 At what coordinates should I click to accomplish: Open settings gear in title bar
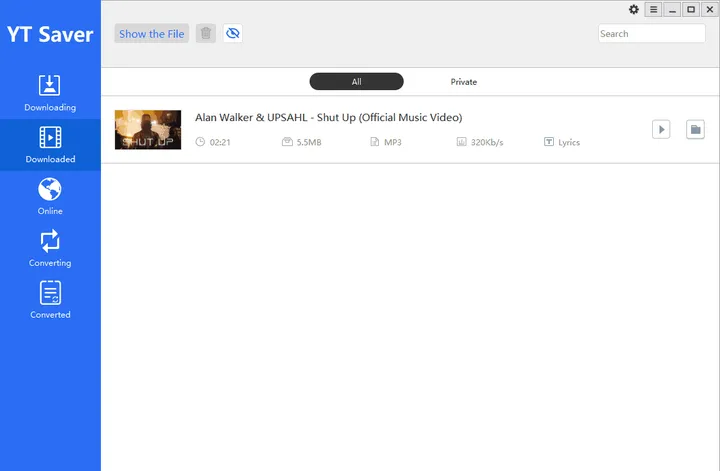click(x=633, y=10)
